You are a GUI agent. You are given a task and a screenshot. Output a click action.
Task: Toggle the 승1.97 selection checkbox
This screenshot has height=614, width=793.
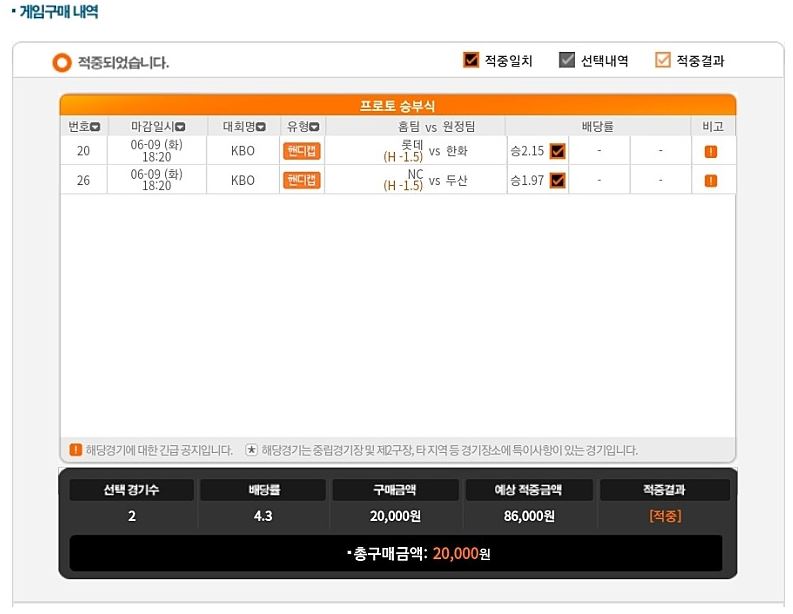click(x=557, y=181)
